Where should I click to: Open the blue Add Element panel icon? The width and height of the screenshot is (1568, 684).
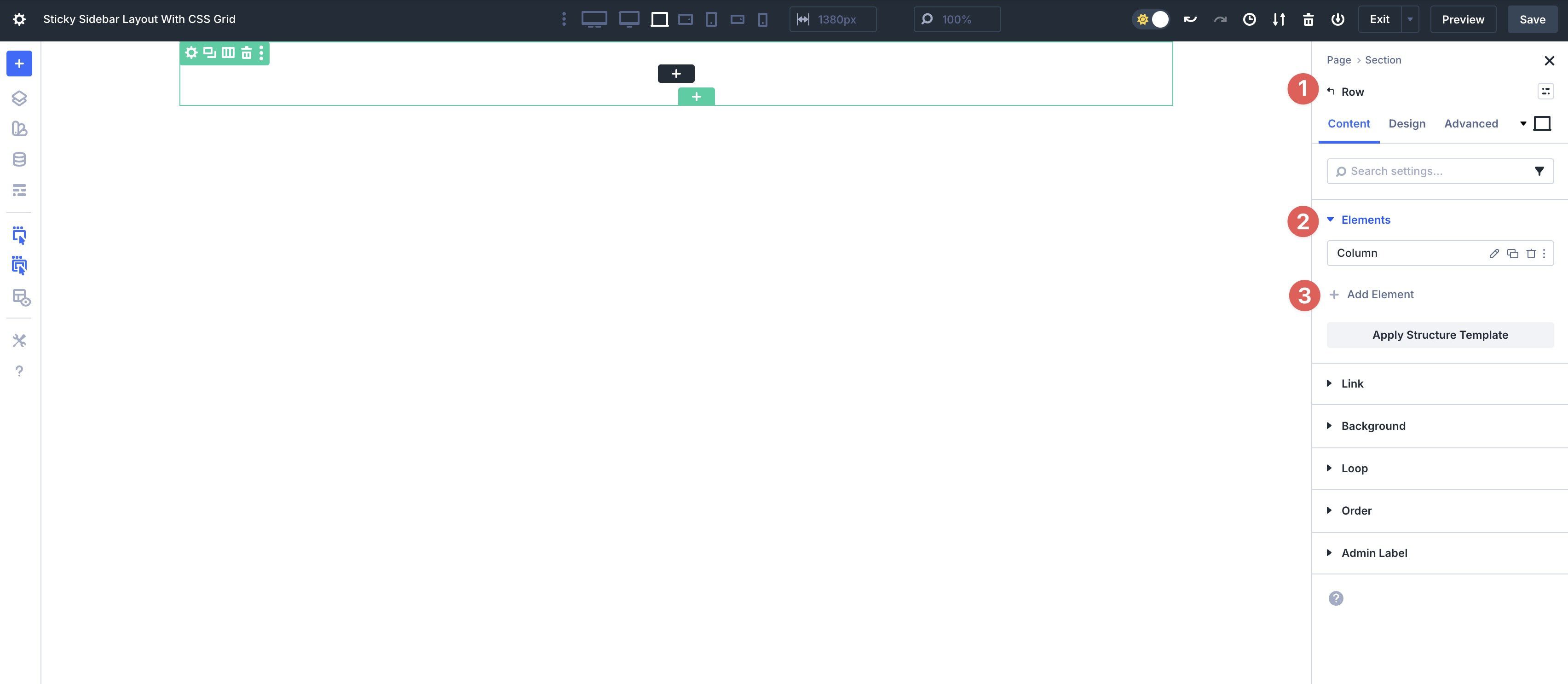(19, 64)
